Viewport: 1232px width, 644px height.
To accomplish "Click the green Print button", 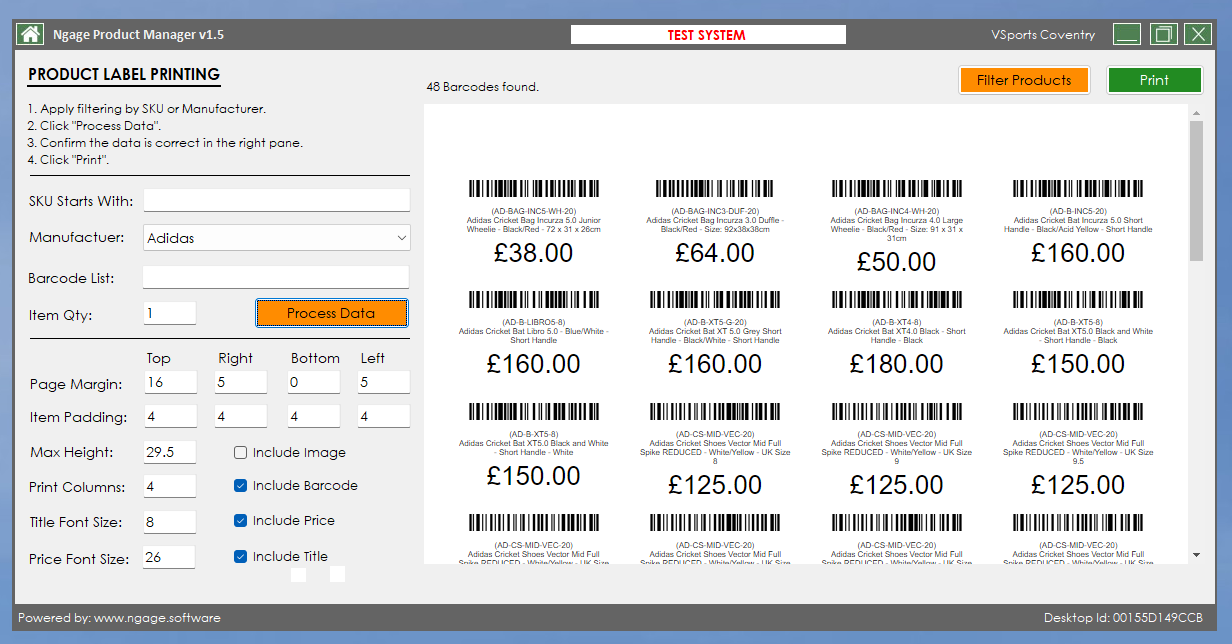I will click(1154, 80).
